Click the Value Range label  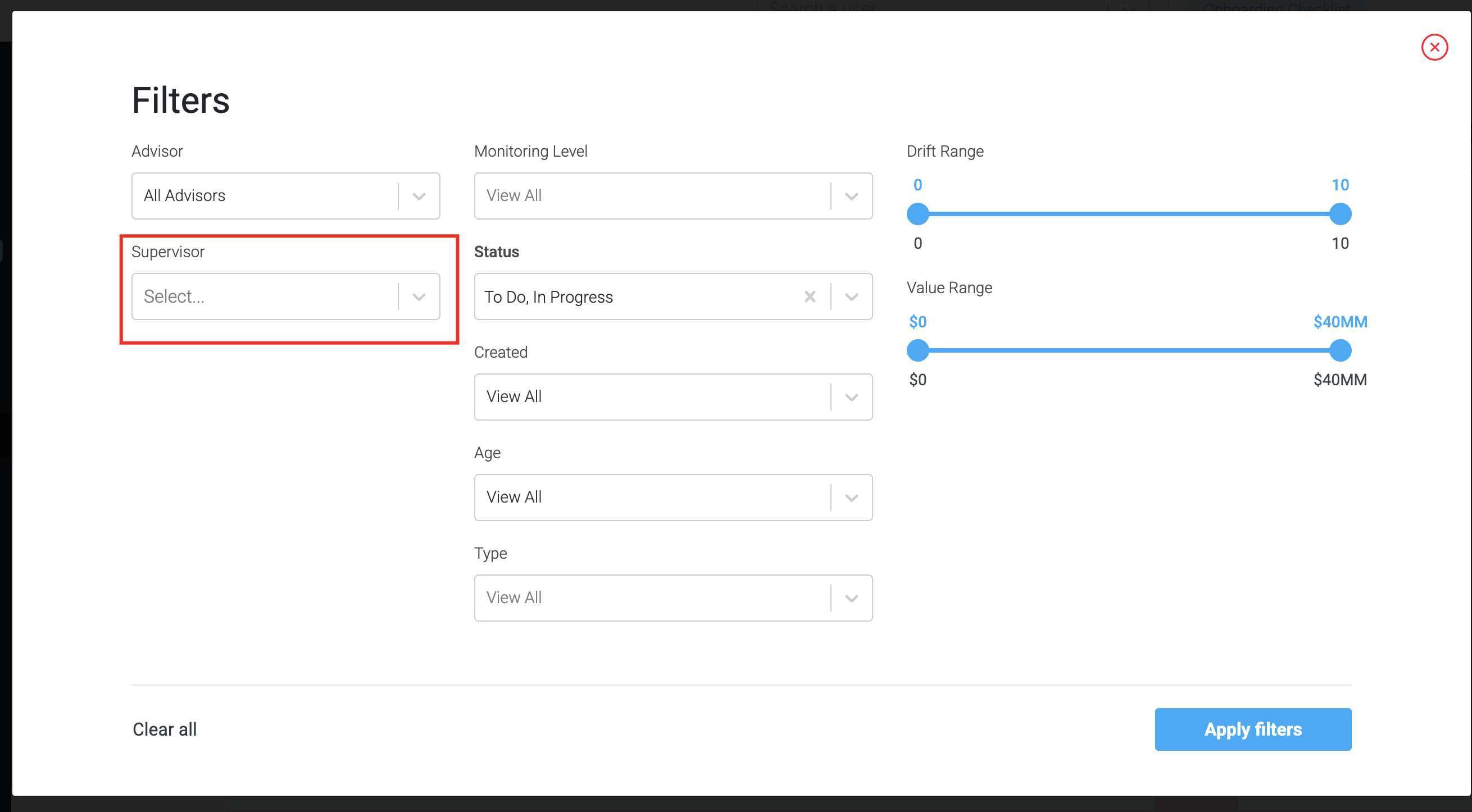(x=949, y=288)
